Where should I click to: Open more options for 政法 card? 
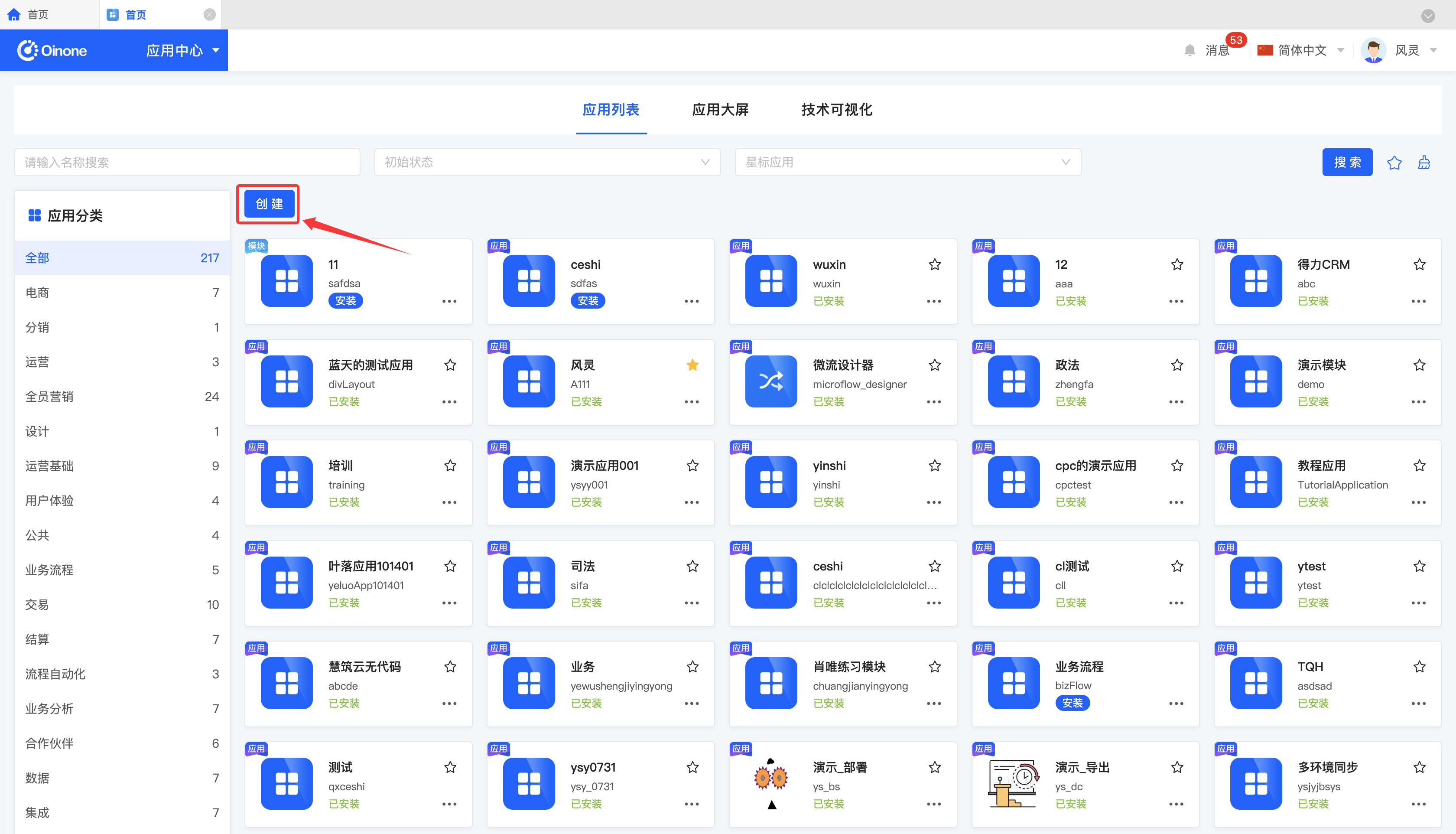click(x=1176, y=401)
